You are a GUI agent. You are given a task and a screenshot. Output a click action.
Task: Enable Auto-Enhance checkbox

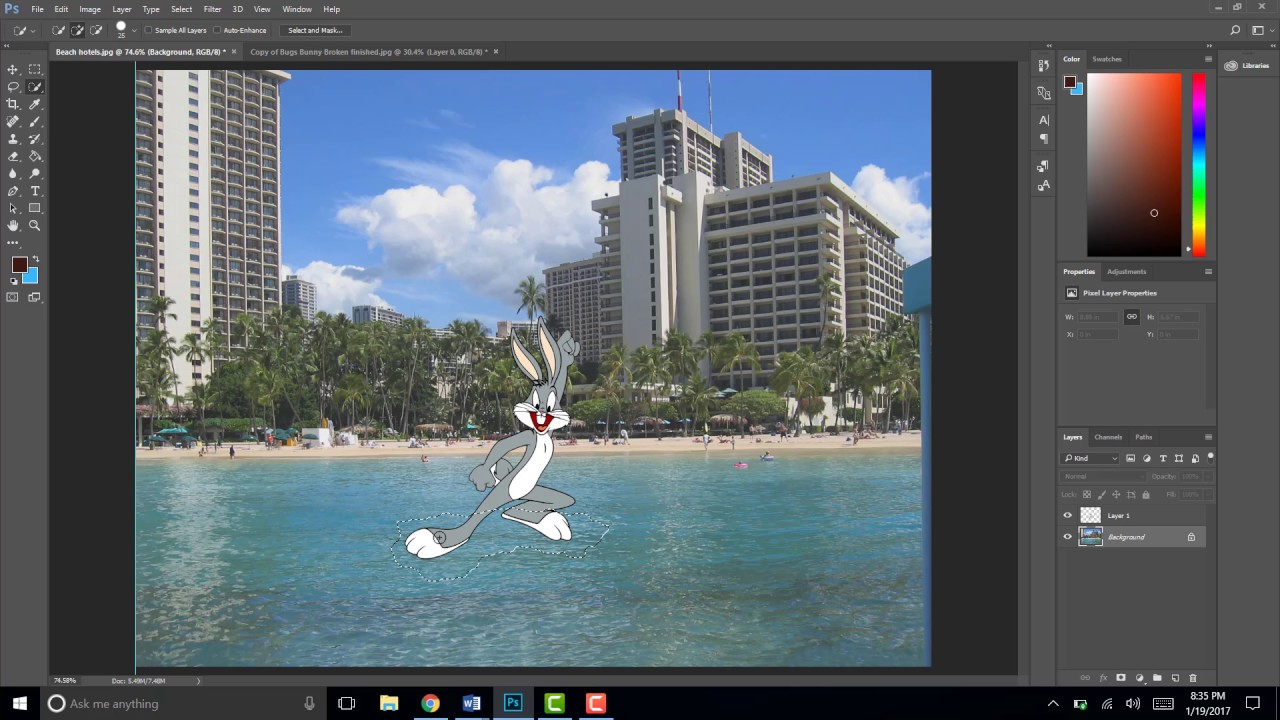(217, 30)
